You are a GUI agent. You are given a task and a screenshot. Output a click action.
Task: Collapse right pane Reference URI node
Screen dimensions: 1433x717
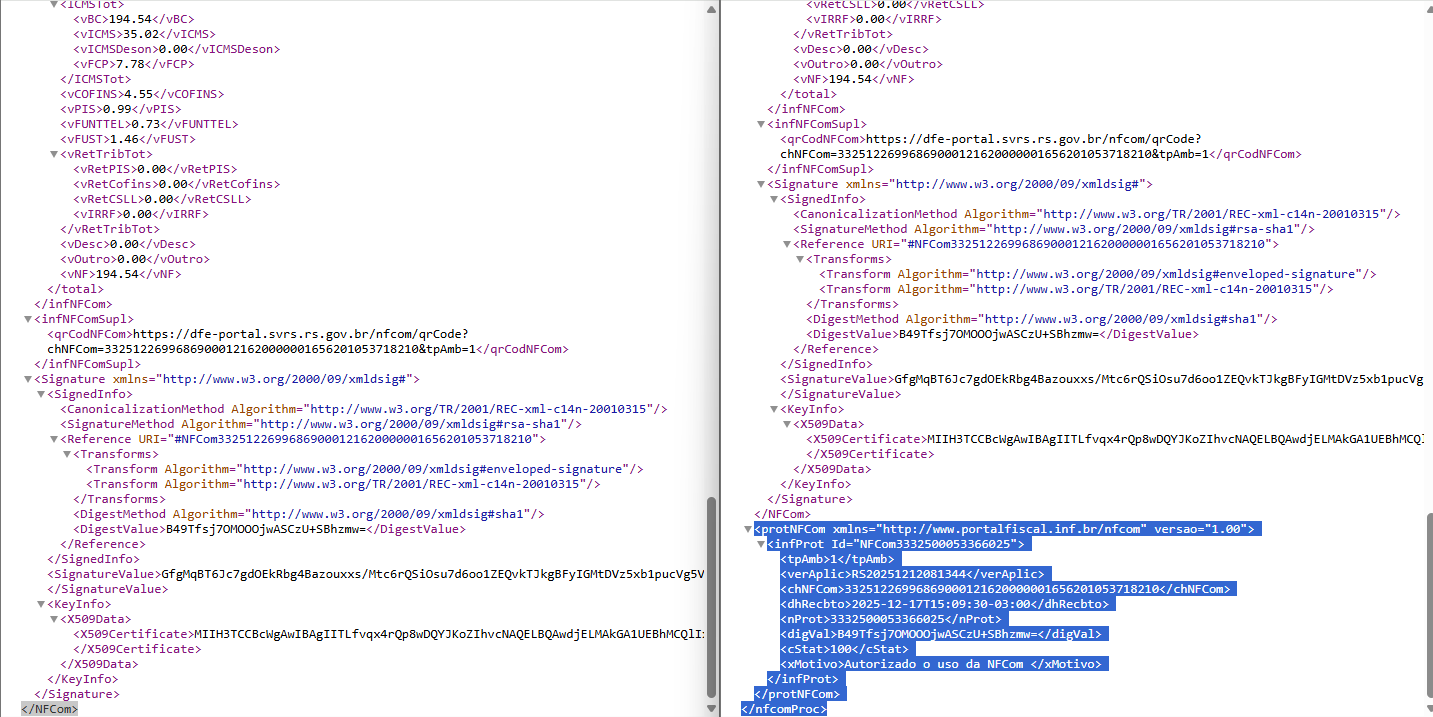[786, 245]
